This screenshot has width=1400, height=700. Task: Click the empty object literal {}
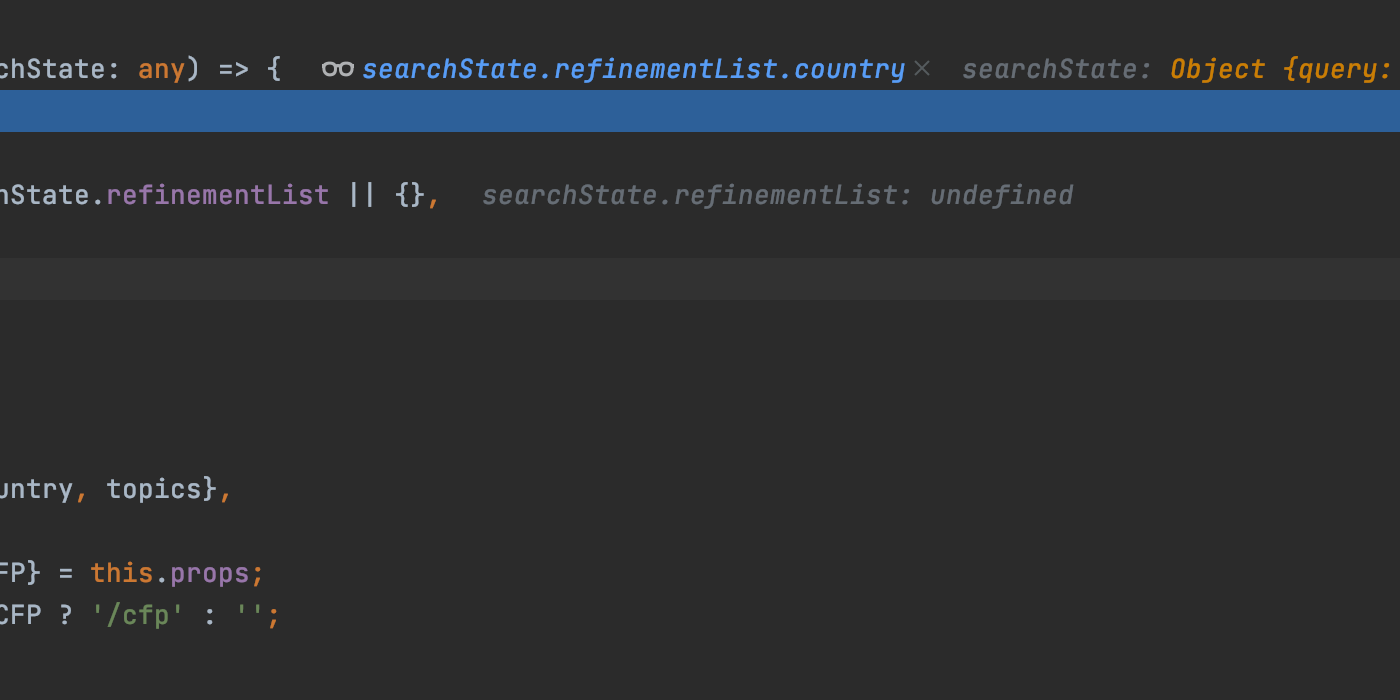click(x=410, y=194)
